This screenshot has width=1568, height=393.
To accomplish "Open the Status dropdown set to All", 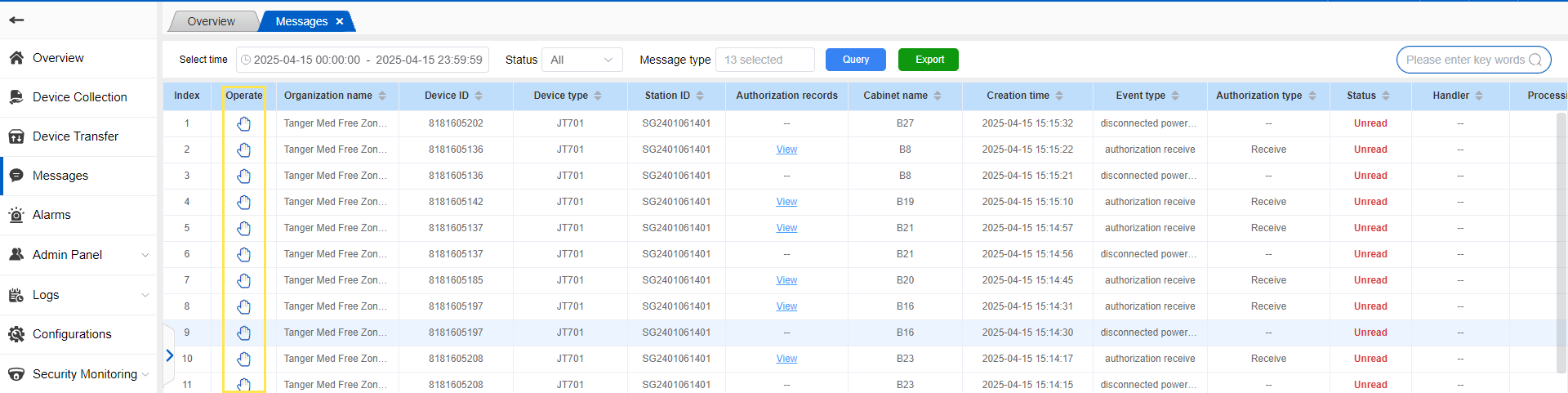I will pyautogui.click(x=581, y=60).
